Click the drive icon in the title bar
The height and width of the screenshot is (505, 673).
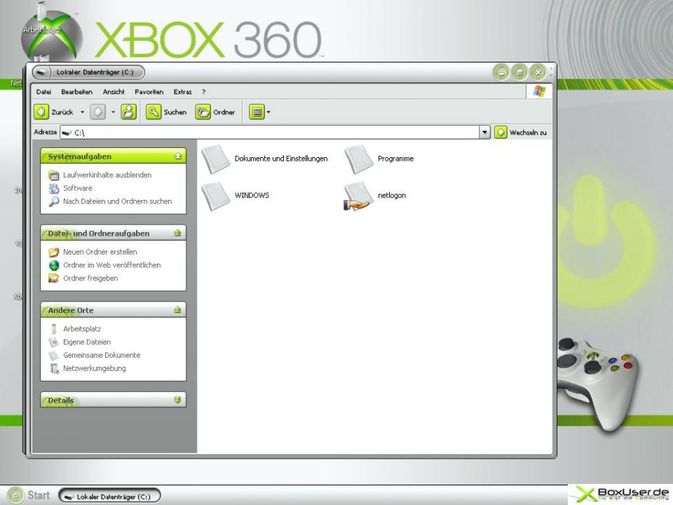tap(42, 73)
